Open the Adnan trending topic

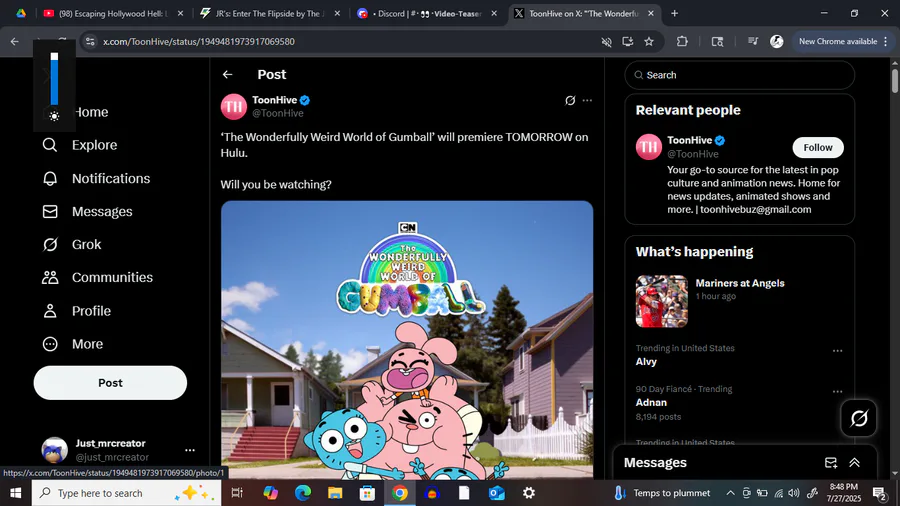pyautogui.click(x=651, y=403)
